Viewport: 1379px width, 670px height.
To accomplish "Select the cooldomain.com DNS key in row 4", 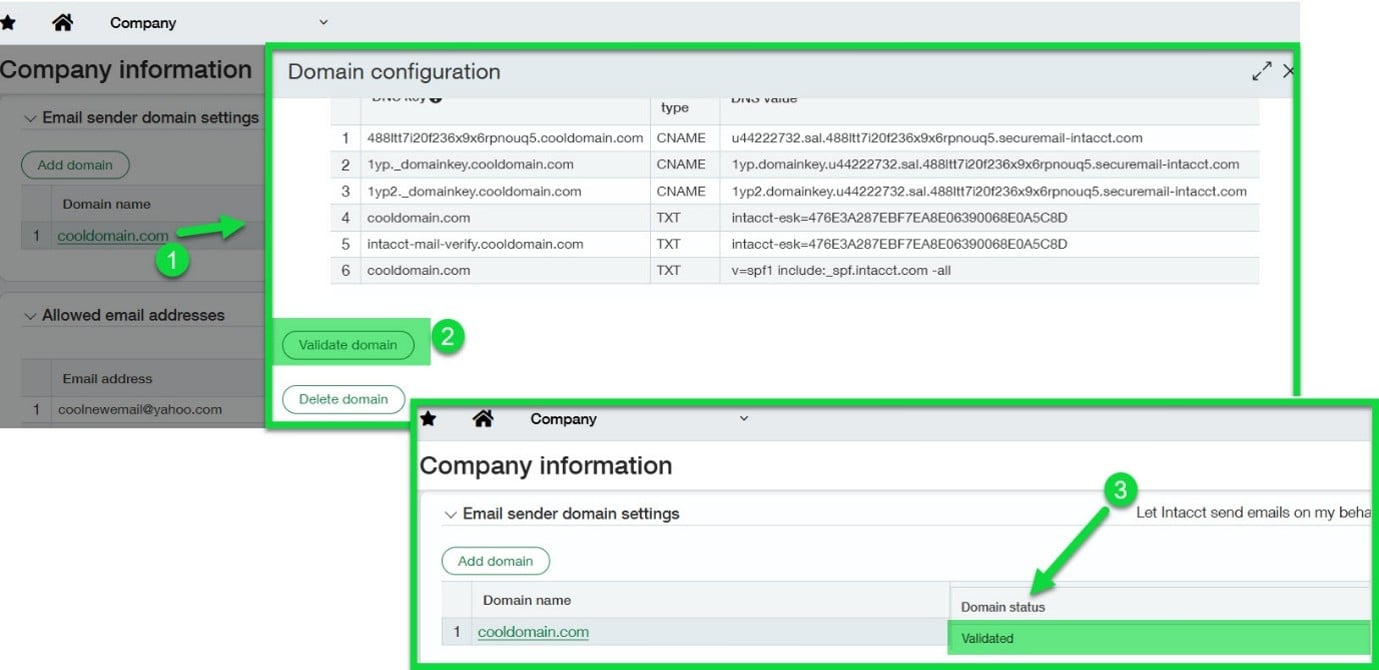I will point(505,217).
